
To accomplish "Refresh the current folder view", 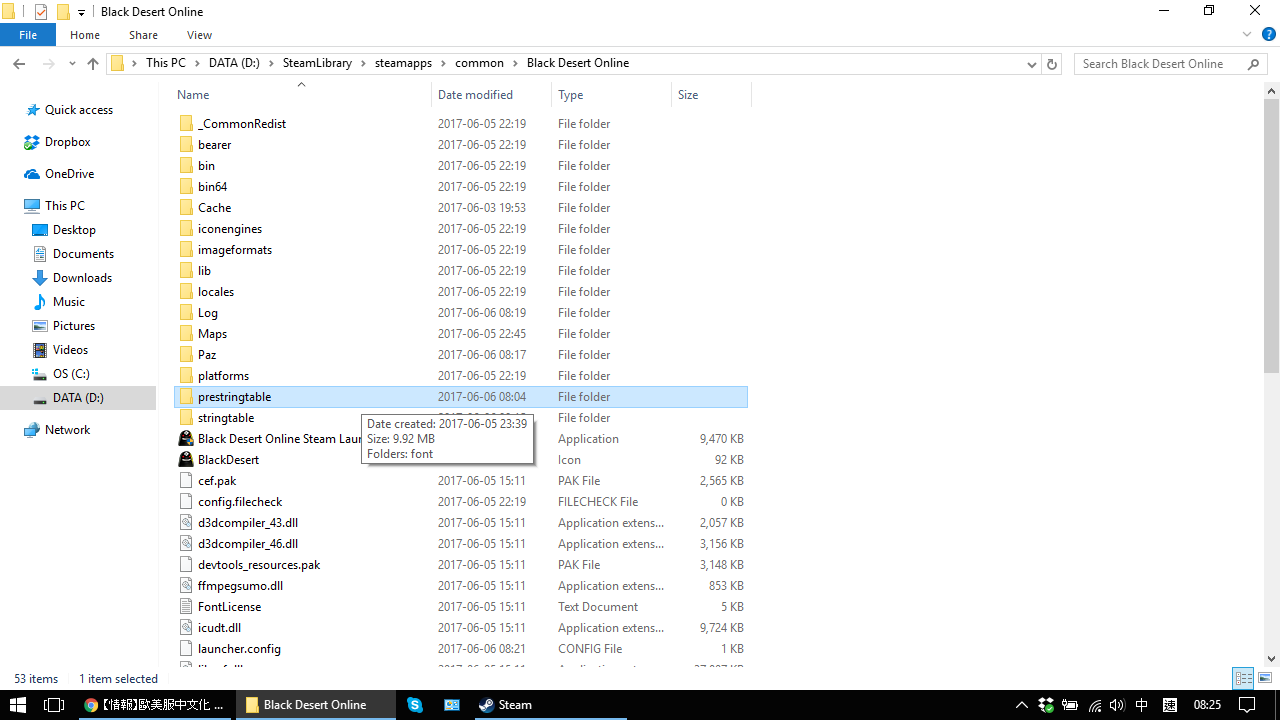I will click(x=1051, y=63).
